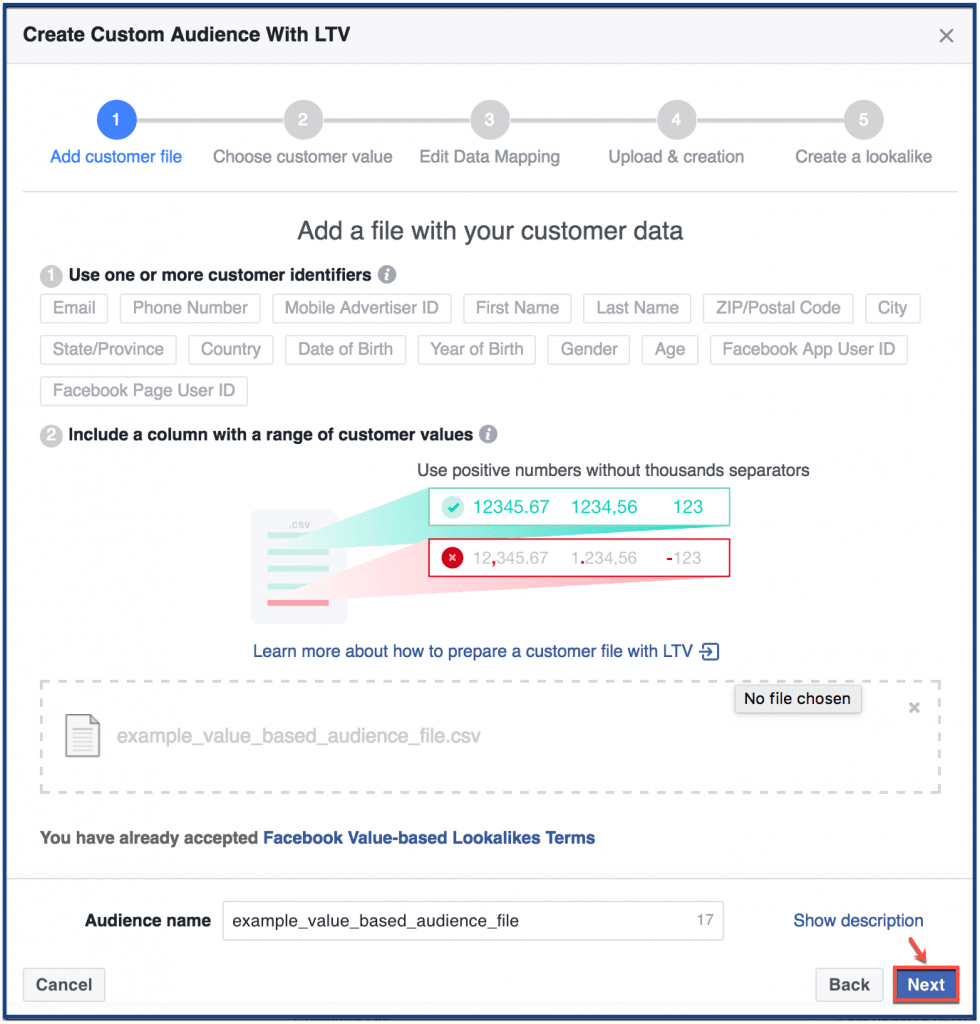
Task: Select the Email identifier tag
Action: (x=74, y=308)
